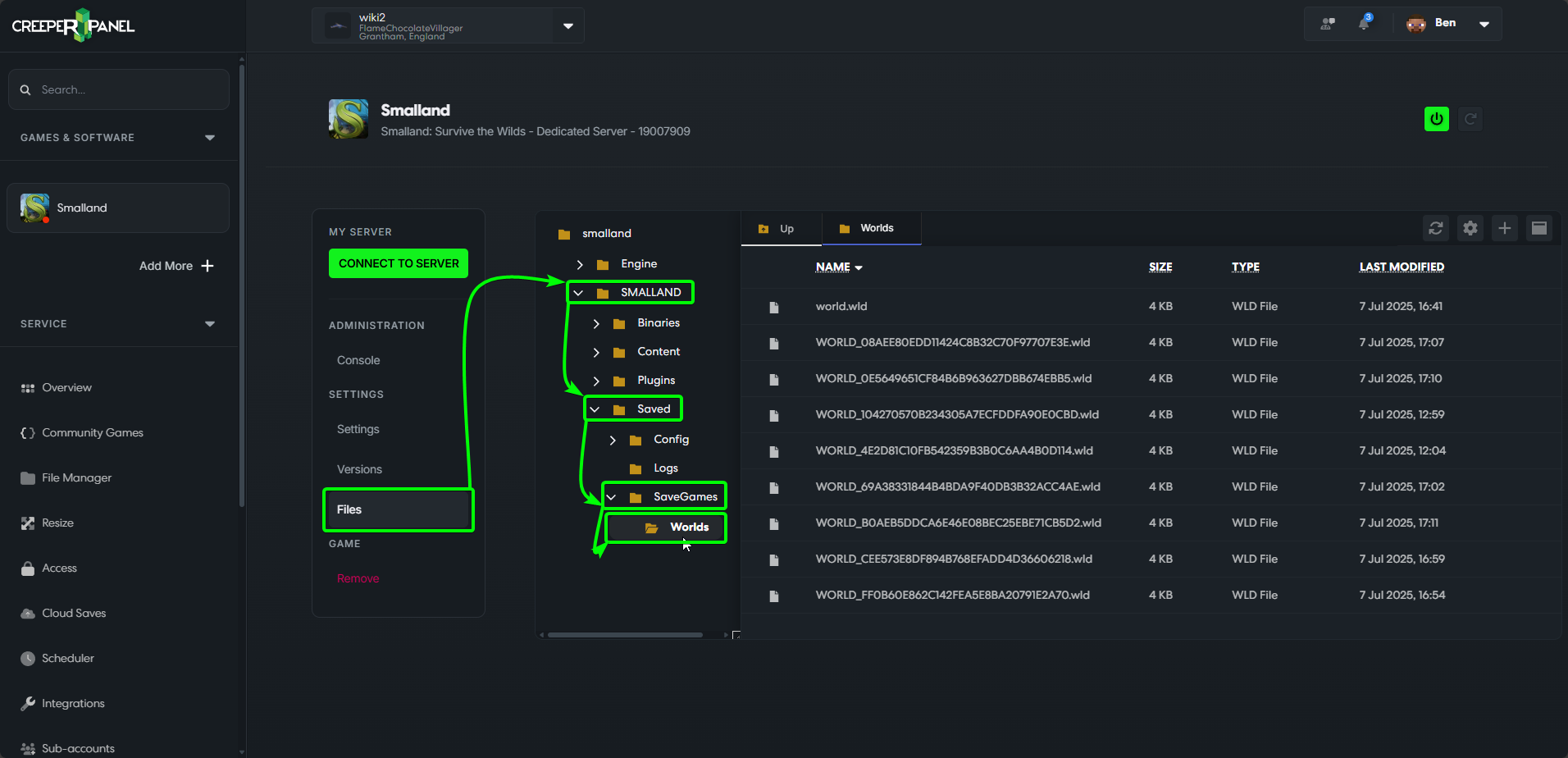The height and width of the screenshot is (758, 1568).
Task: Click the left sidebar vertical scrollbar
Action: (241, 287)
